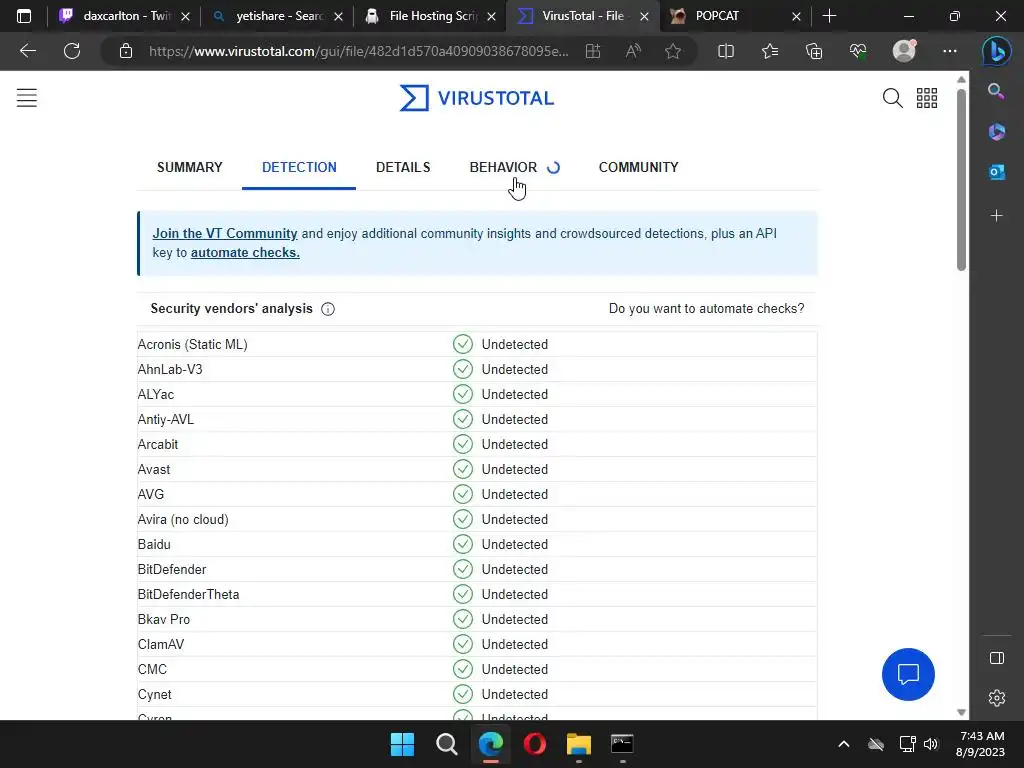Open the DETAILS tab
Screen dimensions: 1024x768
[x=403, y=167]
